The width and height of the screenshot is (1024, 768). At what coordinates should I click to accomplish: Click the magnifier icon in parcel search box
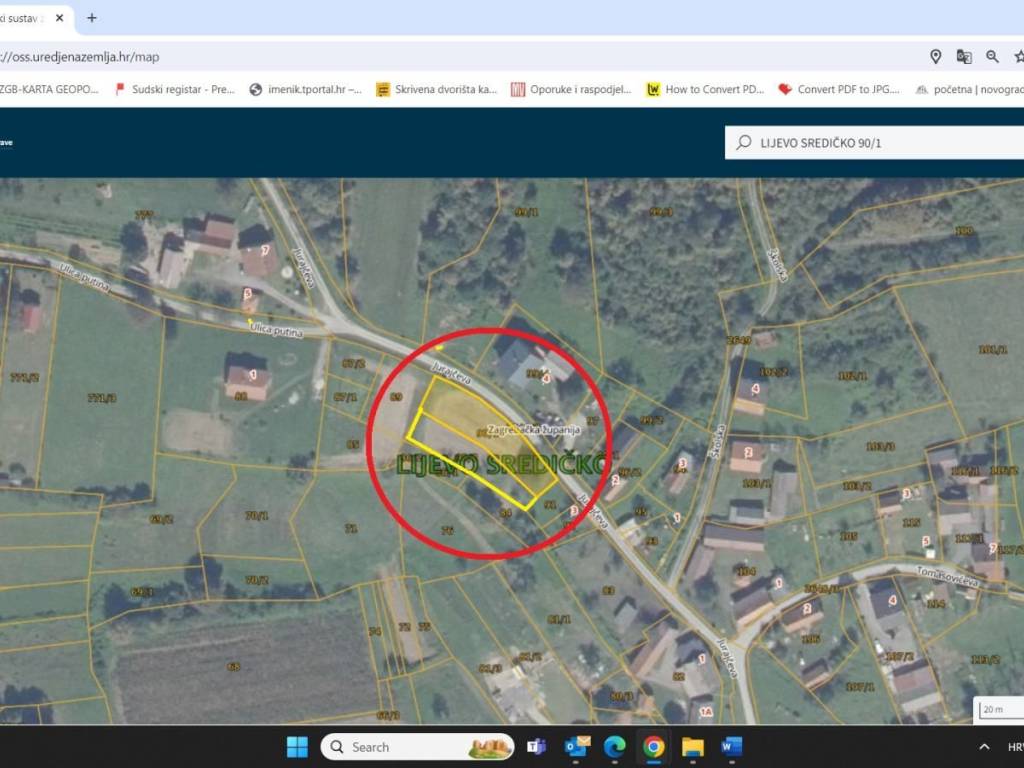click(x=744, y=143)
